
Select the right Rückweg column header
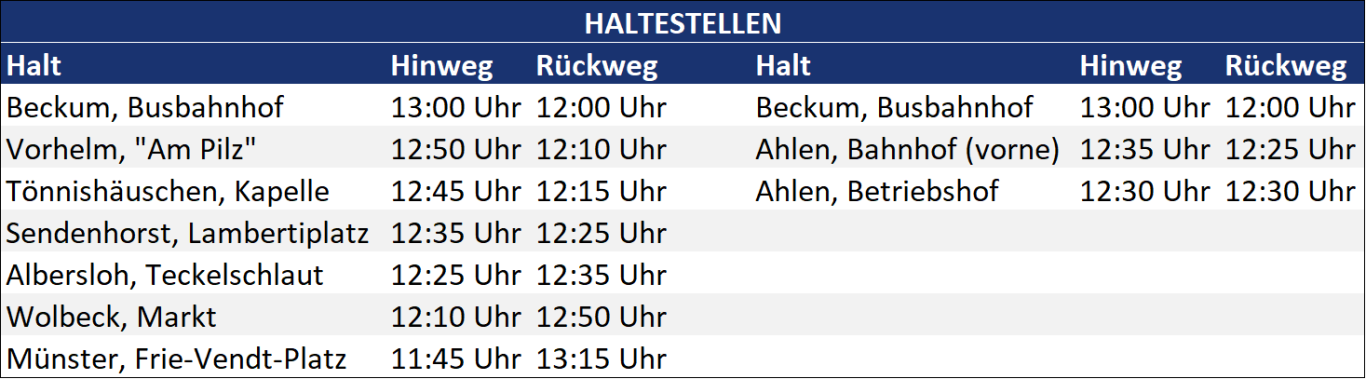(x=1286, y=66)
